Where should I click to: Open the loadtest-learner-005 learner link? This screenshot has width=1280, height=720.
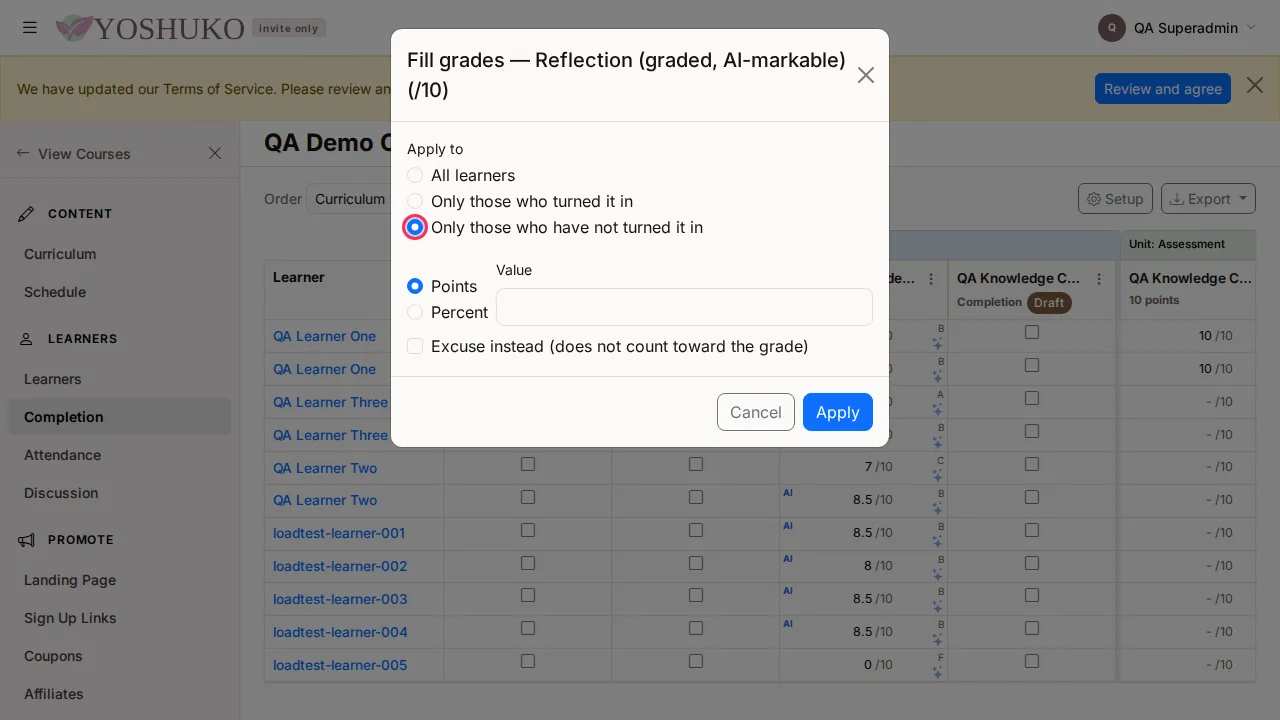(x=340, y=665)
